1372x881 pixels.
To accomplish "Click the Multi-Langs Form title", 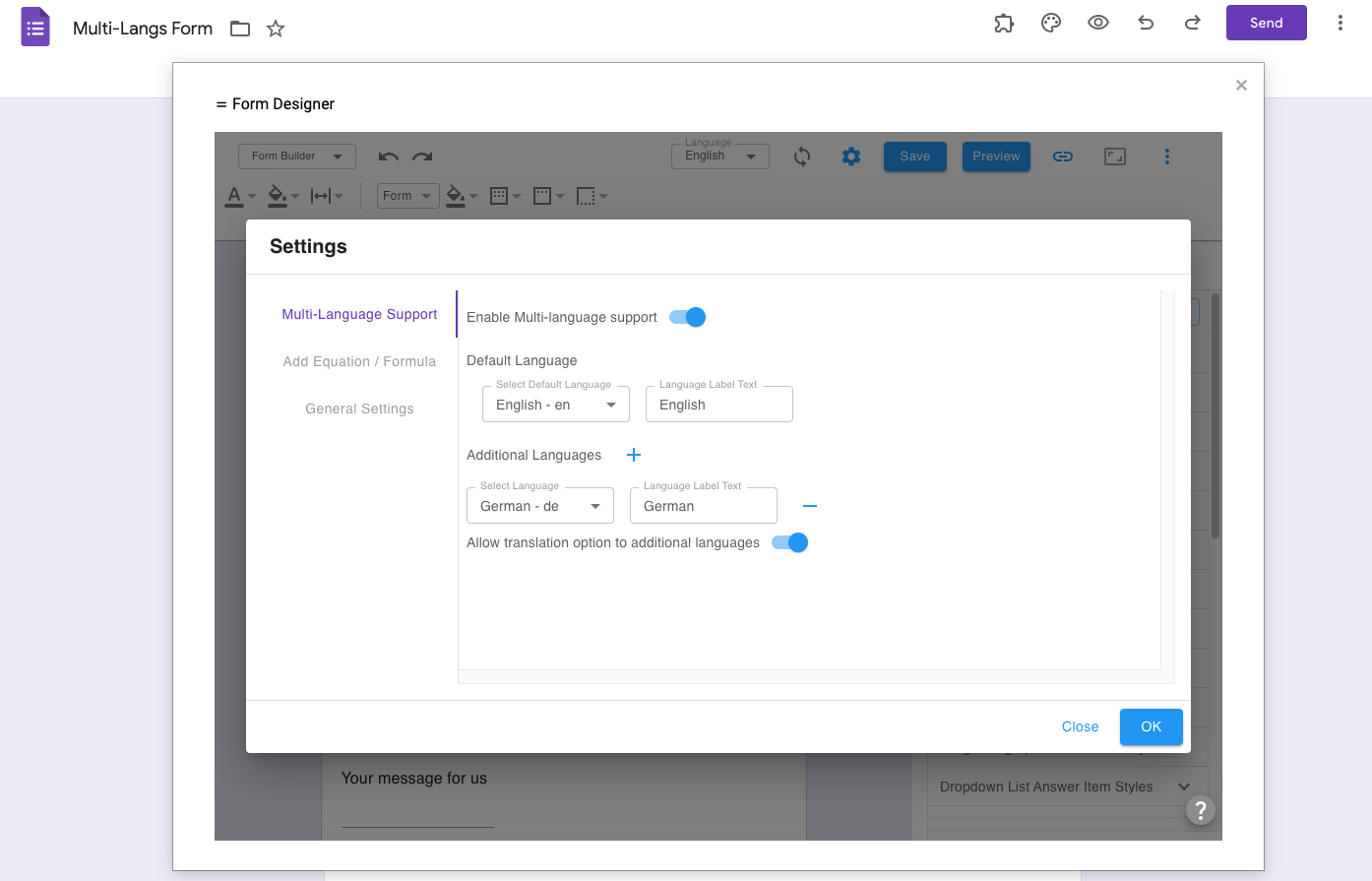I will point(143,29).
